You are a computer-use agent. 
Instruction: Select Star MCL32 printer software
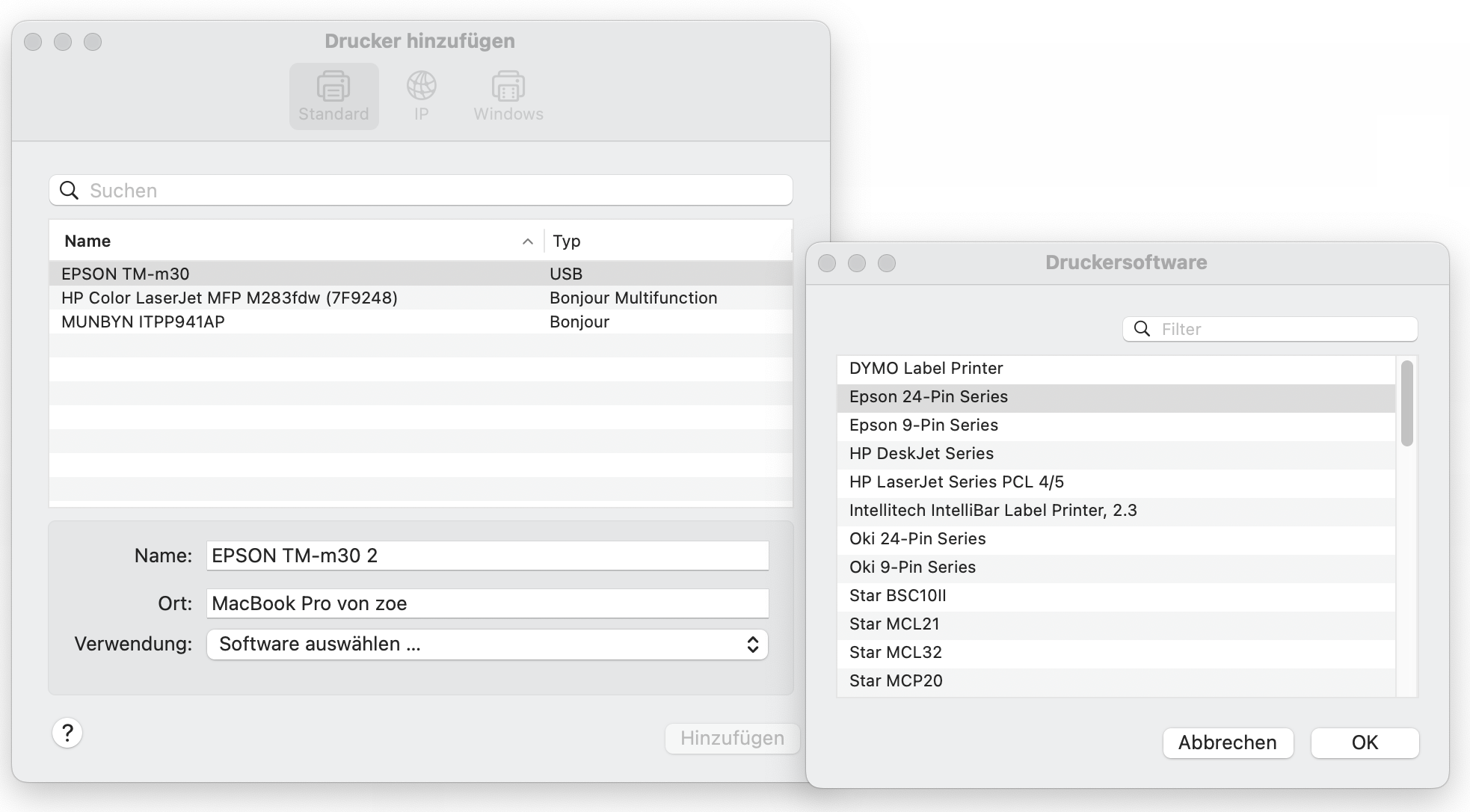895,652
